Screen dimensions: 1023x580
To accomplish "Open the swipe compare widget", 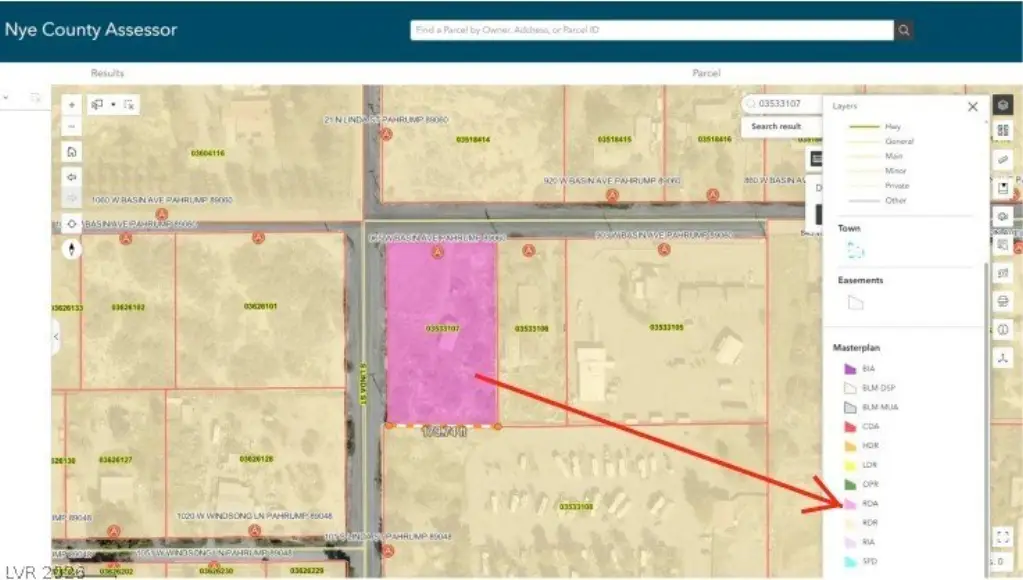I will [1003, 329].
